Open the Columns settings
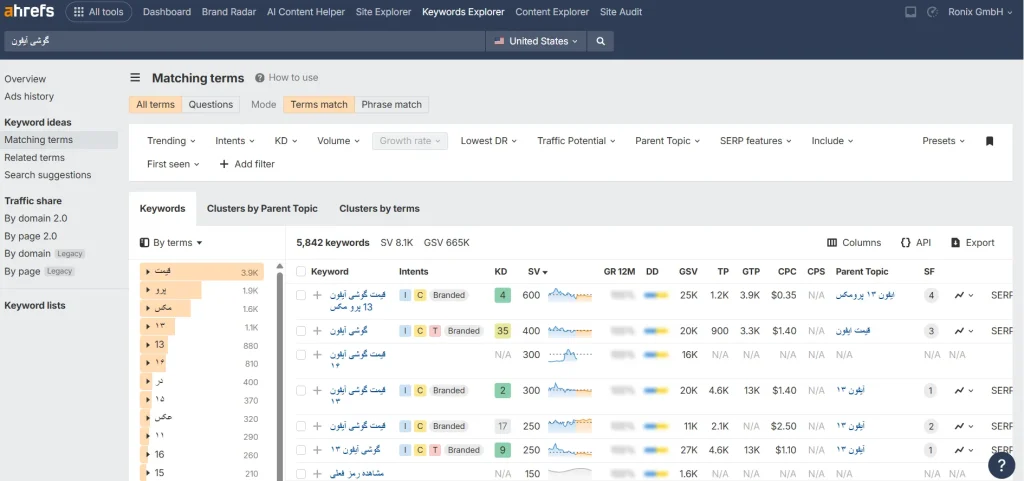Screen dimensions: 1024x481 [x=854, y=243]
